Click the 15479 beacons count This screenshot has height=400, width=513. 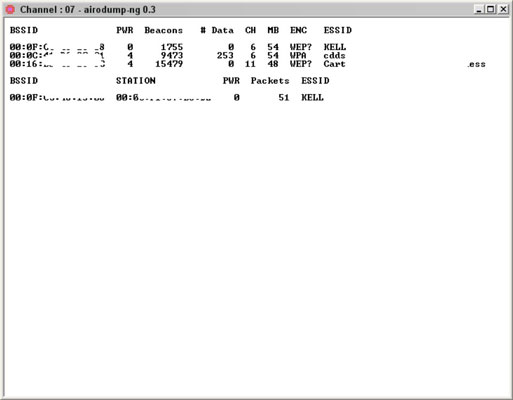click(x=169, y=64)
